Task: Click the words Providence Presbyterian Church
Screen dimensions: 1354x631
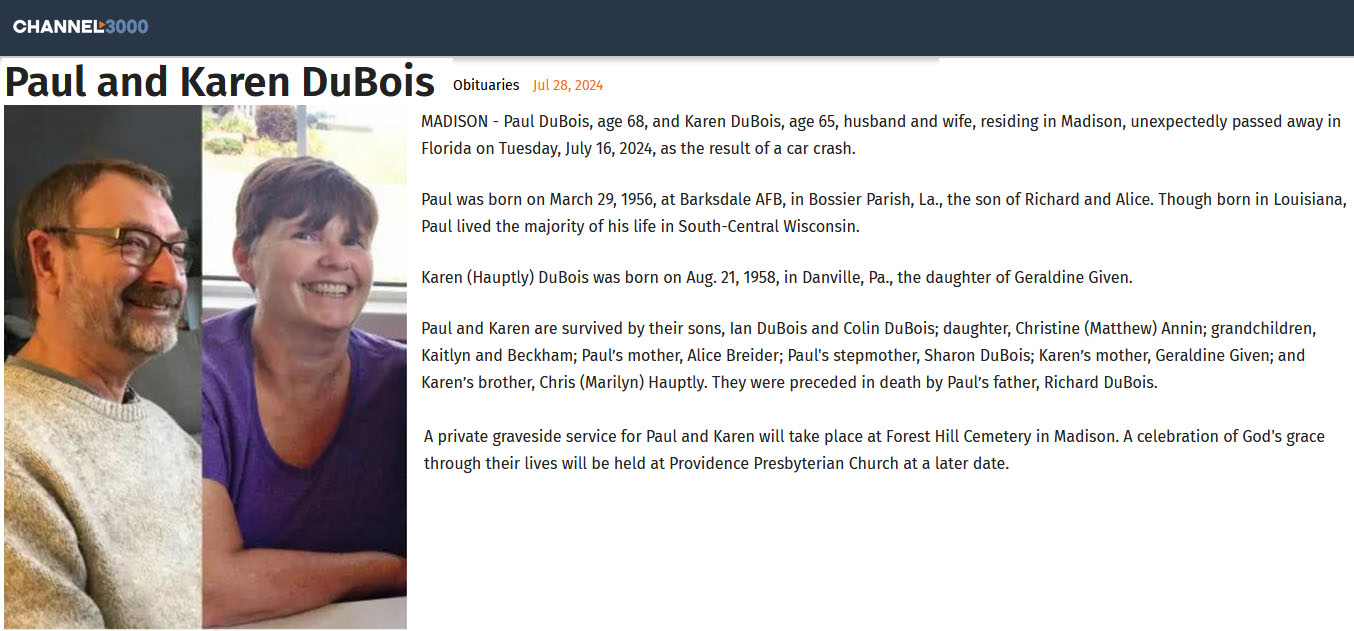Action: 785,464
